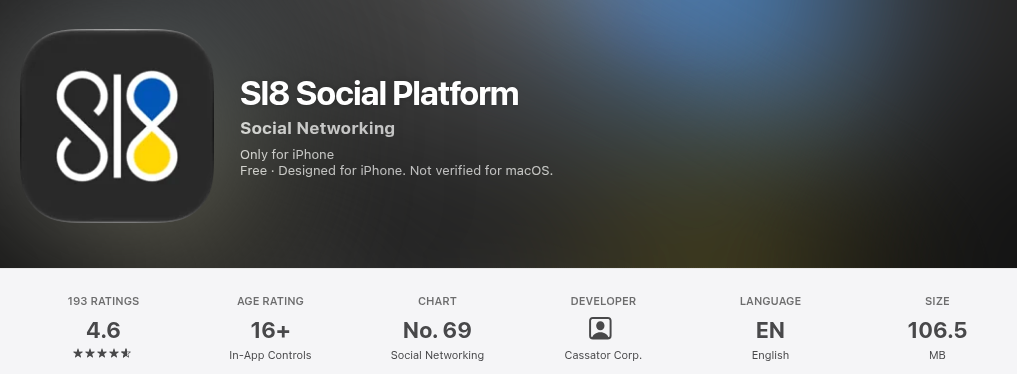Click the Only for iPhone text
Screen dimensions: 1017x374
coord(287,154)
